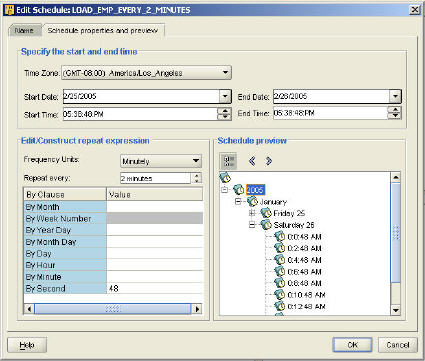Click the By Clause column header
This screenshot has height=361, width=425.
pyautogui.click(x=65, y=194)
